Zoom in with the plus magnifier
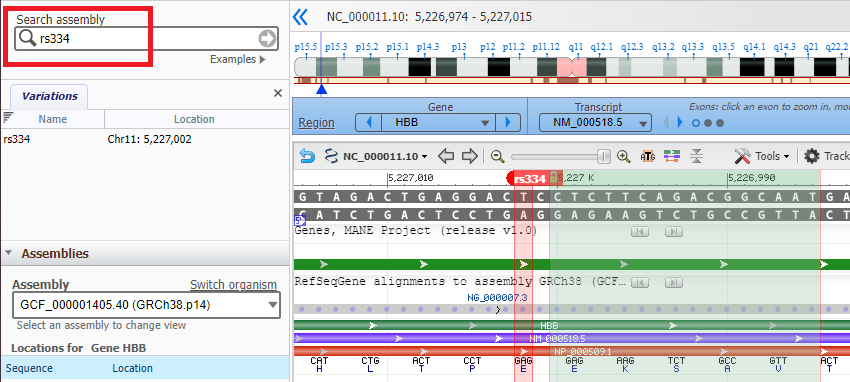 (624, 157)
